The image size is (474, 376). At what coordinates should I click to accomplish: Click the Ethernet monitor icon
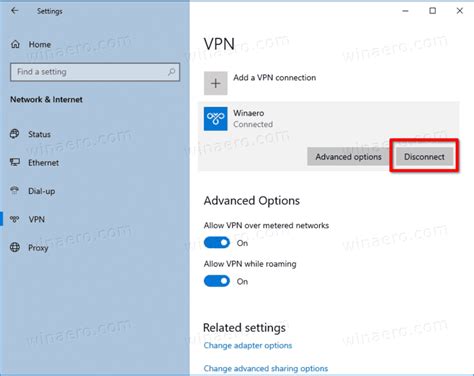15,162
